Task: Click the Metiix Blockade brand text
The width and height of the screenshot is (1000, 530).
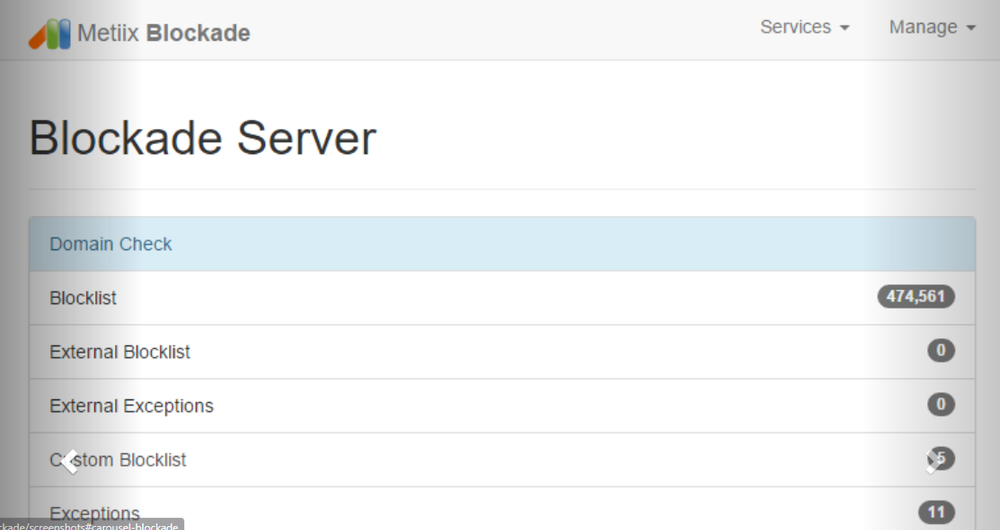Action: click(x=164, y=33)
